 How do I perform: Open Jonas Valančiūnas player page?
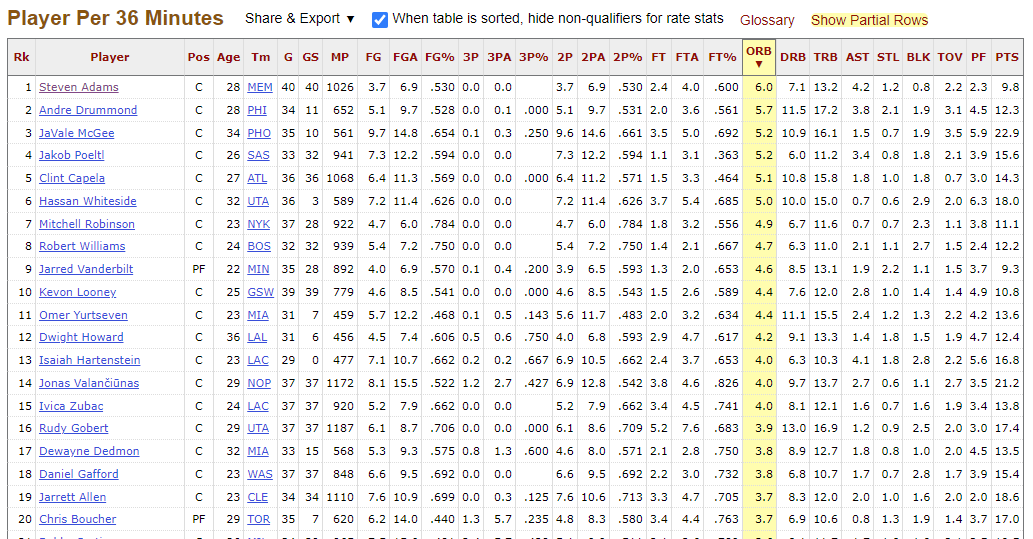tap(88, 383)
